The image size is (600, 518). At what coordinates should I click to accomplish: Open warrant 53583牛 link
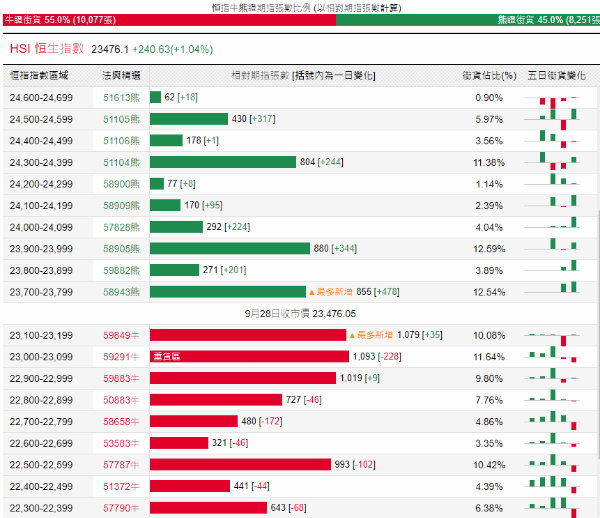coord(121,443)
